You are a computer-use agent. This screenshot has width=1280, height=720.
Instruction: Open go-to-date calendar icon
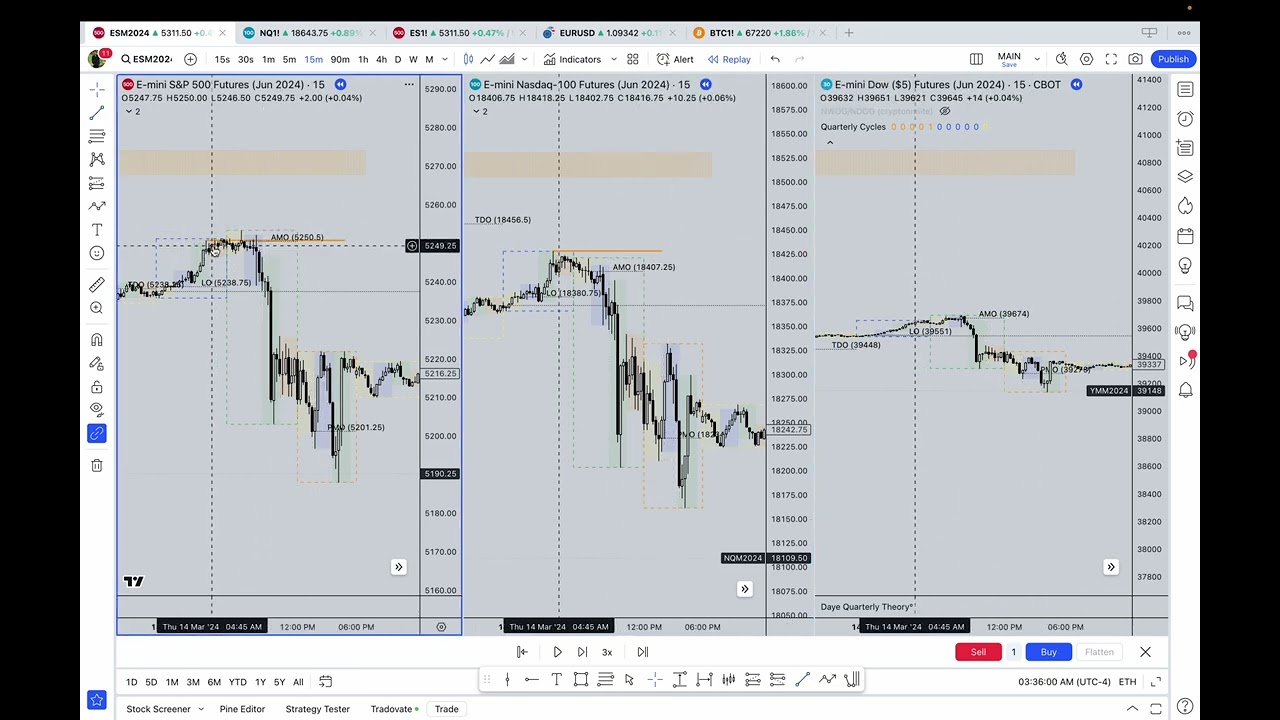point(325,682)
